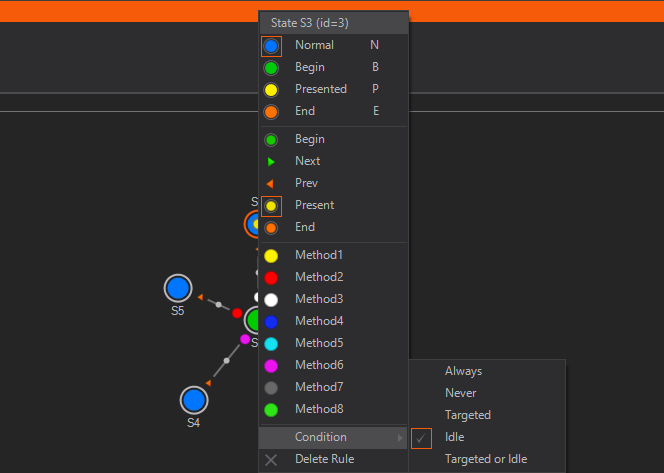Select the blue Normal state icon
Screen dimensions: 664x473
[271, 46]
